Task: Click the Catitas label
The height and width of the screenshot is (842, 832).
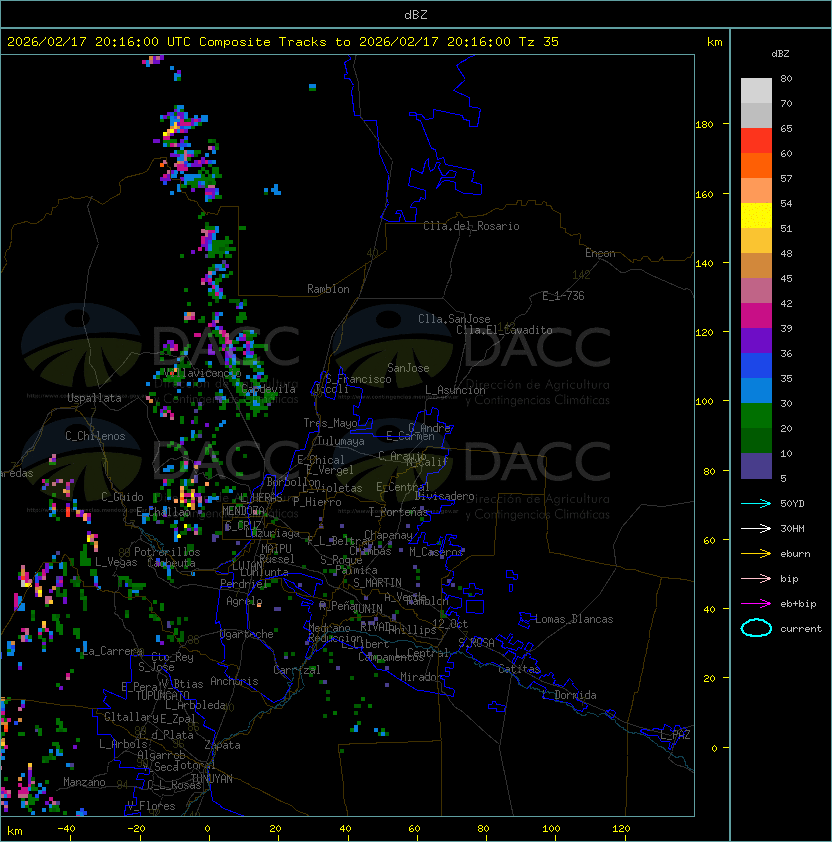Action: tap(519, 669)
